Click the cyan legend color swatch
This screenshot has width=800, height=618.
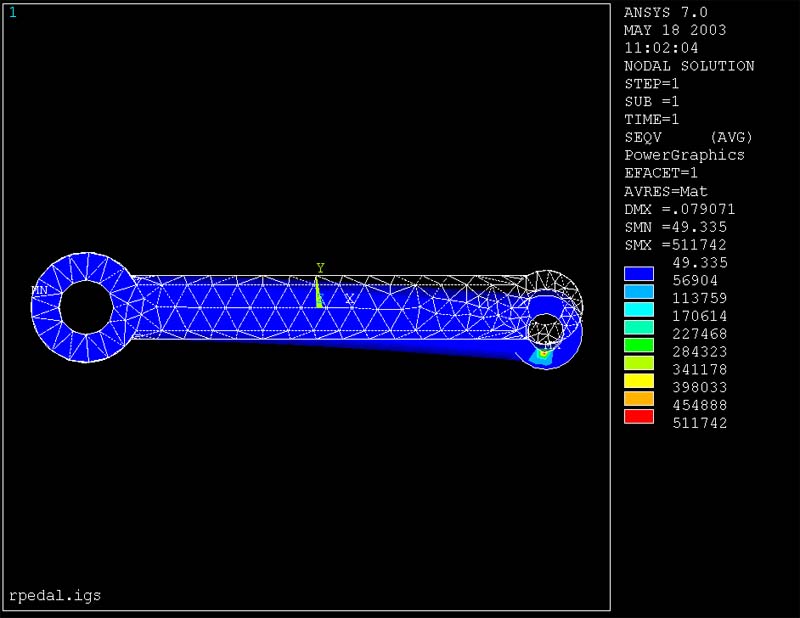[x=639, y=309]
